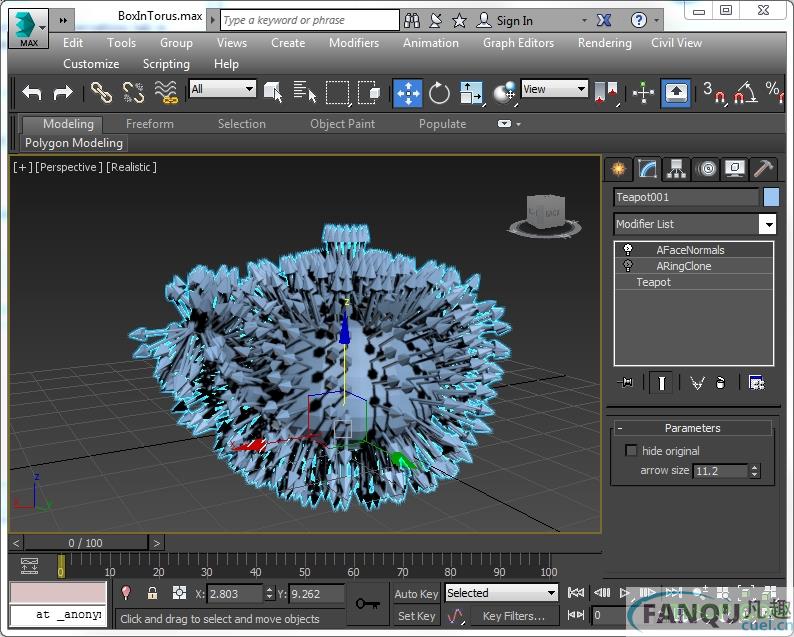Toggle AFaceNormals modifier lightbulb
Viewport: 794px width, 637px height.
(x=628, y=250)
